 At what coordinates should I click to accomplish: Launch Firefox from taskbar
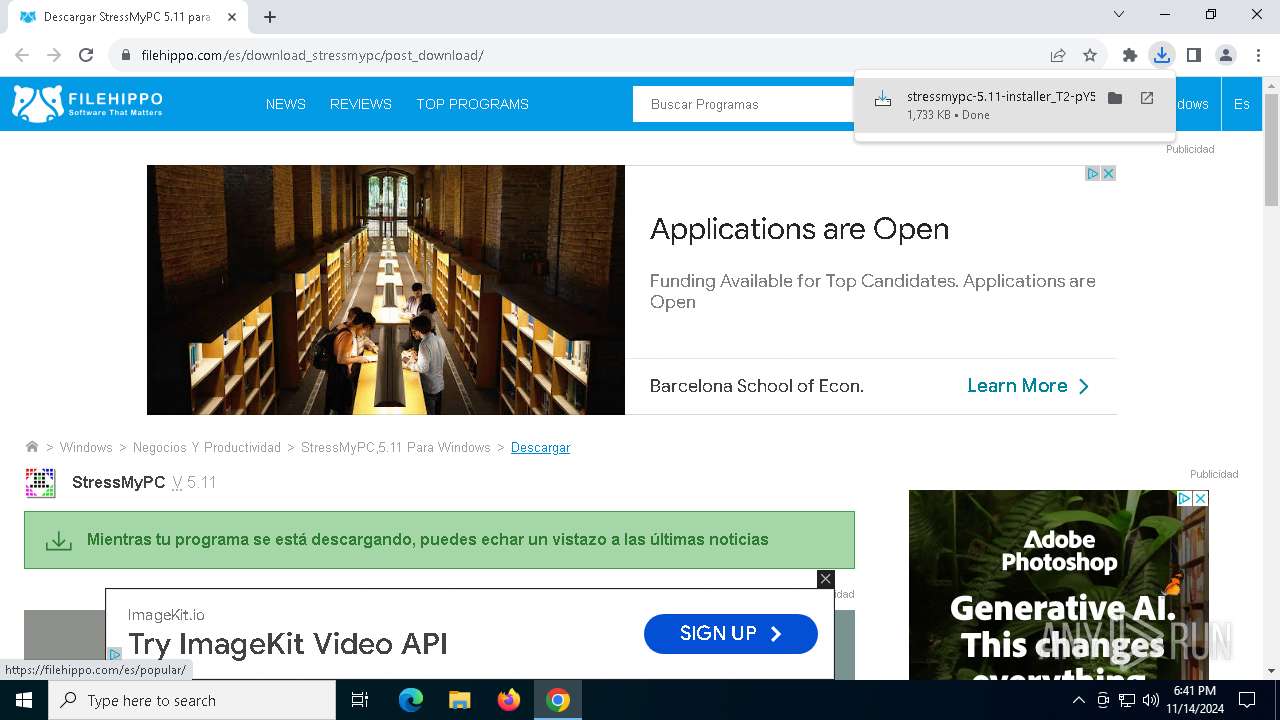click(x=509, y=700)
